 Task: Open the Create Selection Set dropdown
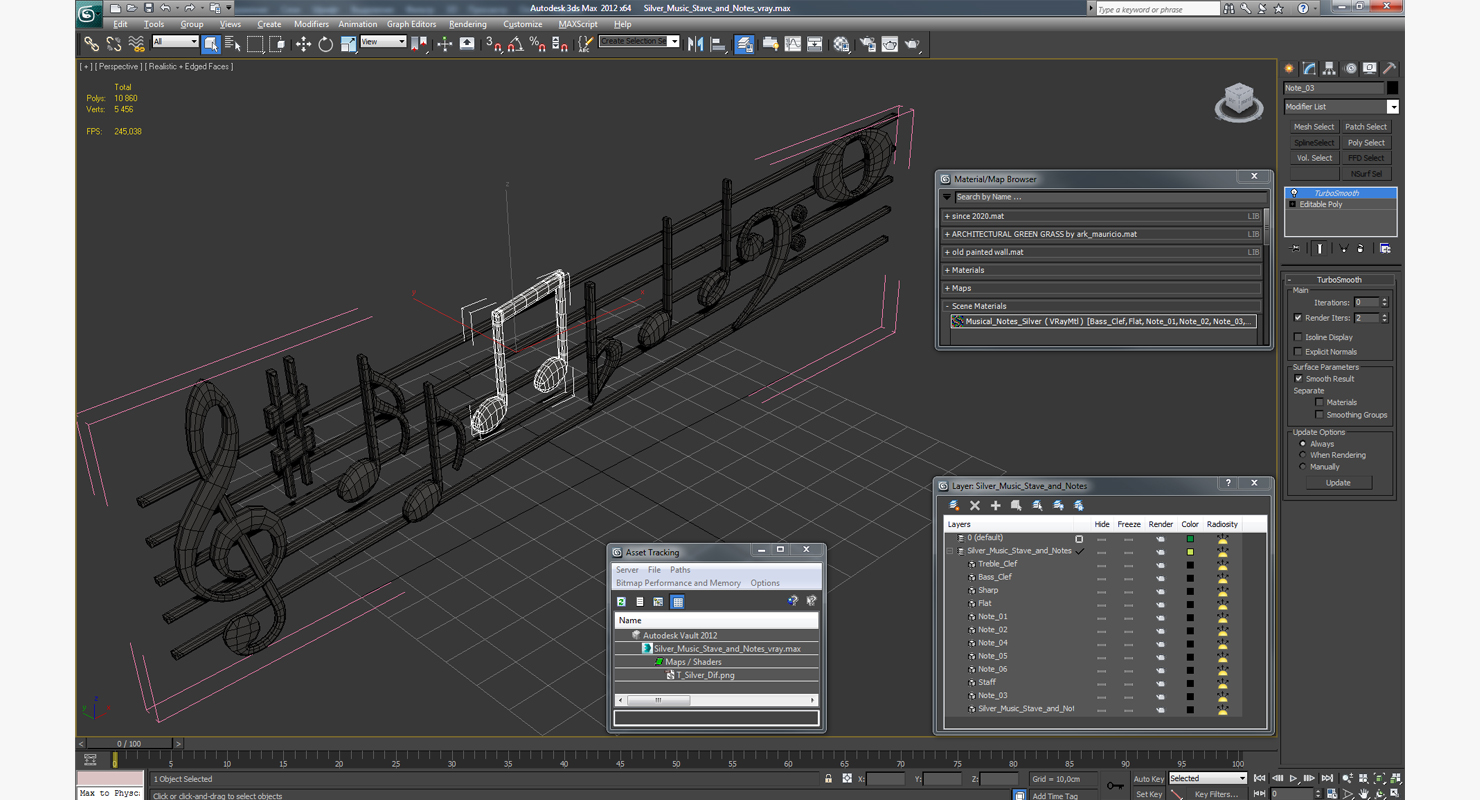pyautogui.click(x=640, y=41)
